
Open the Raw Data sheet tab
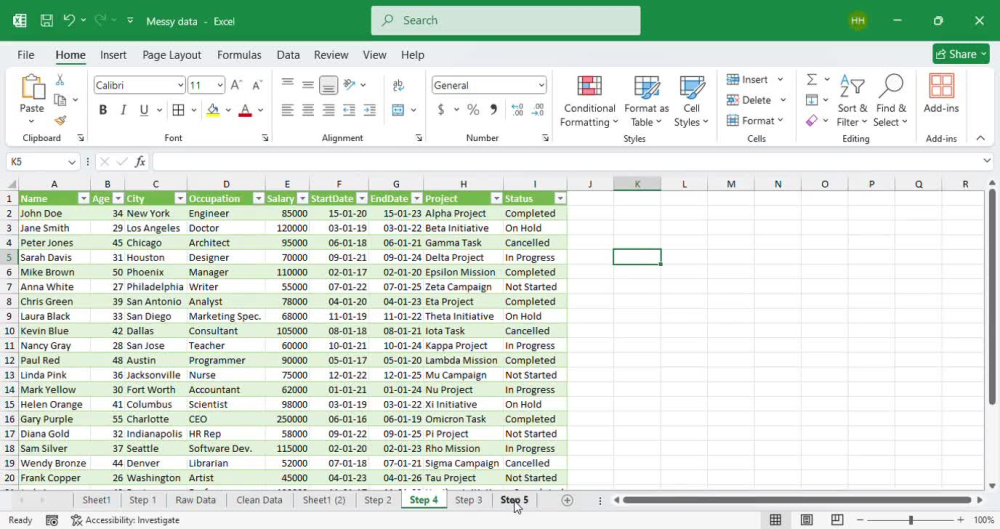(195, 500)
